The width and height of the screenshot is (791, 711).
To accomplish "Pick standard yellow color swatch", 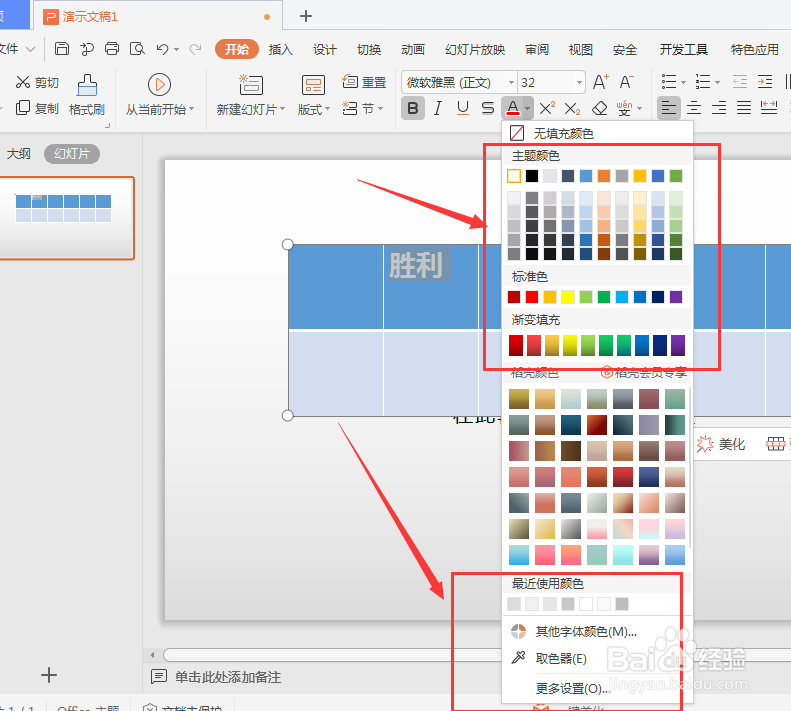I will (568, 297).
